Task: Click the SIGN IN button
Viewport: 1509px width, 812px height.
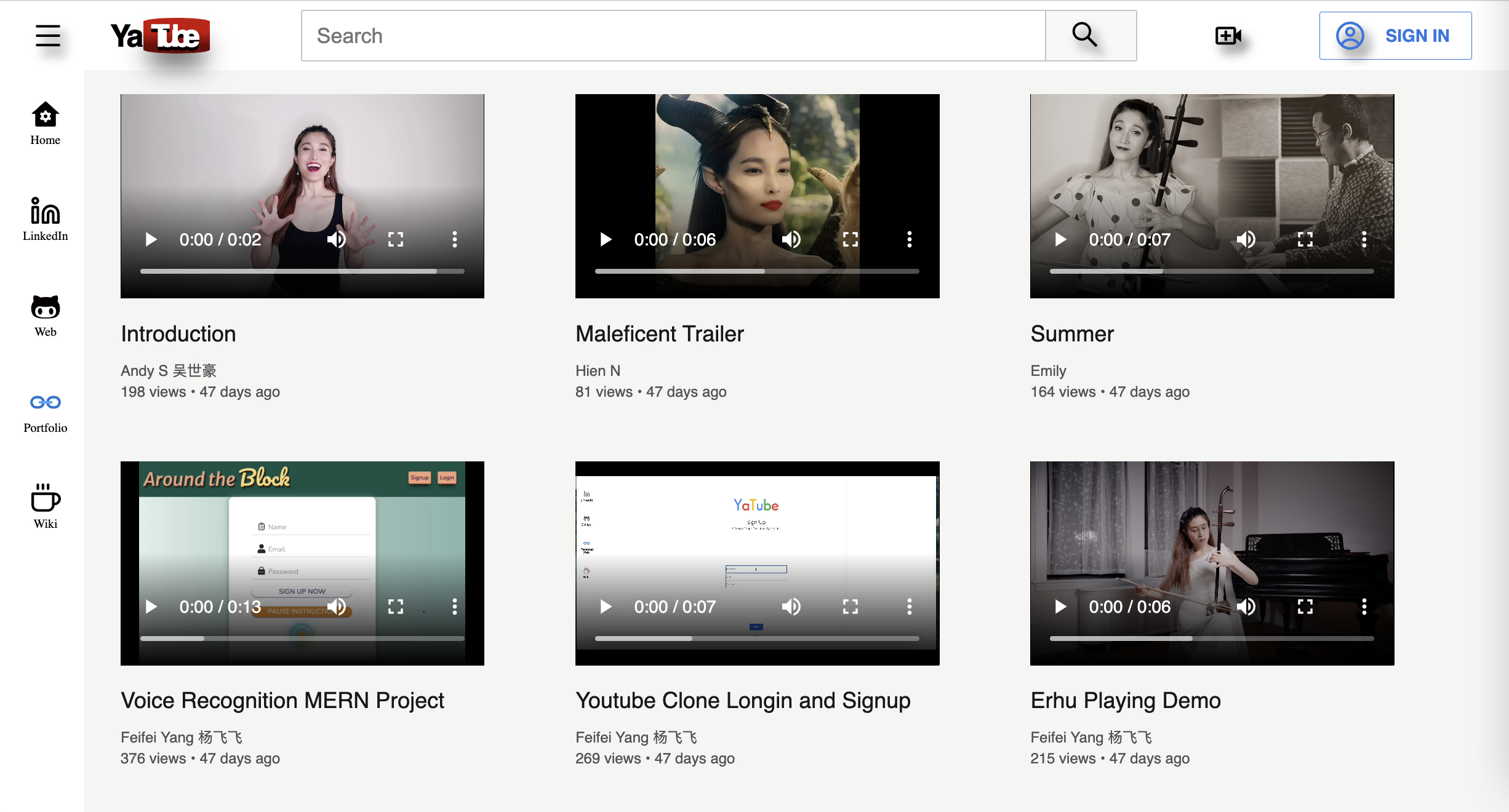Action: click(x=1395, y=36)
